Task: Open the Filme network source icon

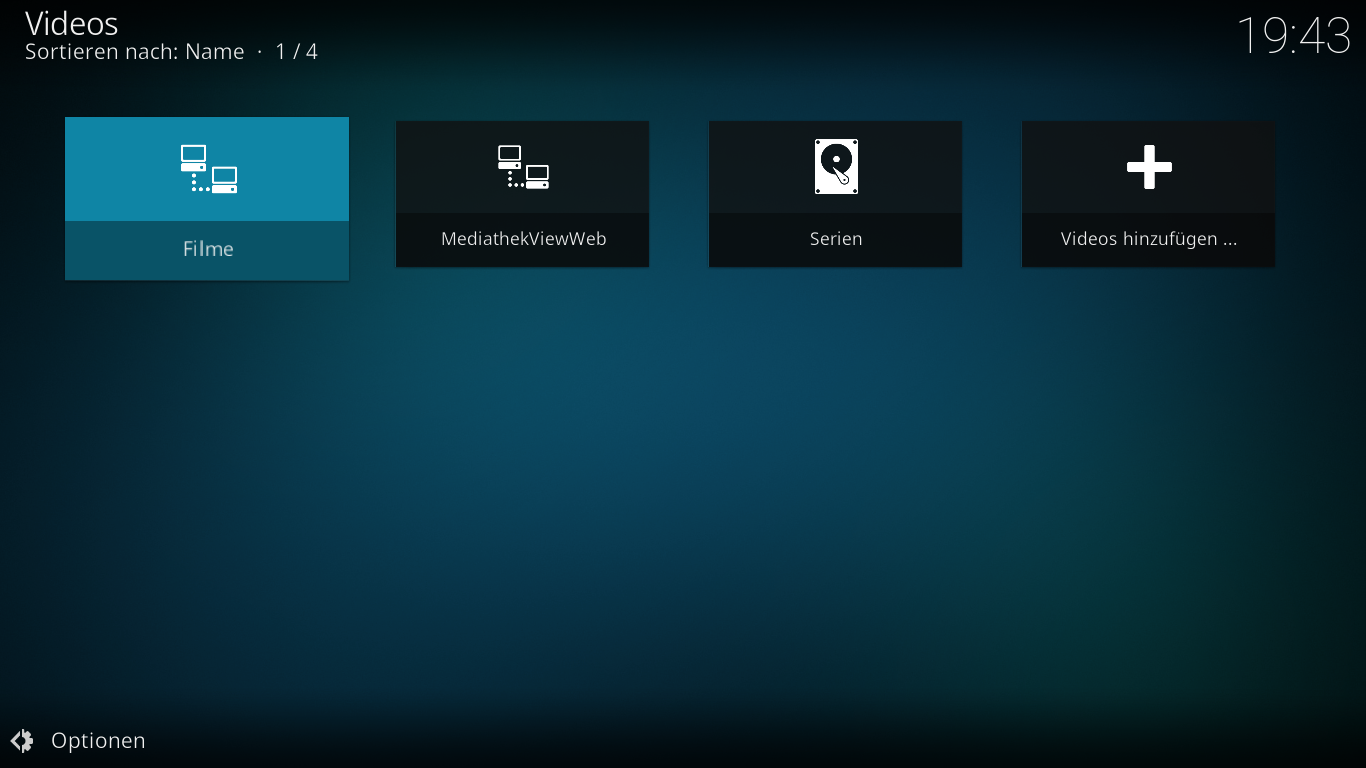Action: pos(208,169)
